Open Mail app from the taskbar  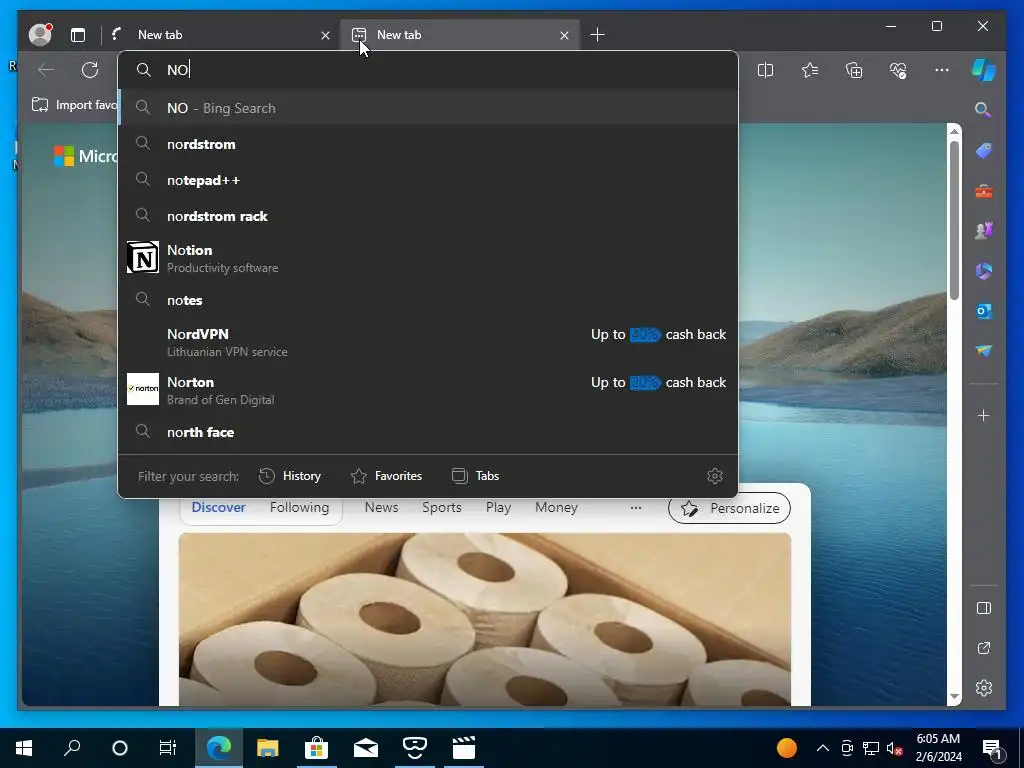point(366,748)
